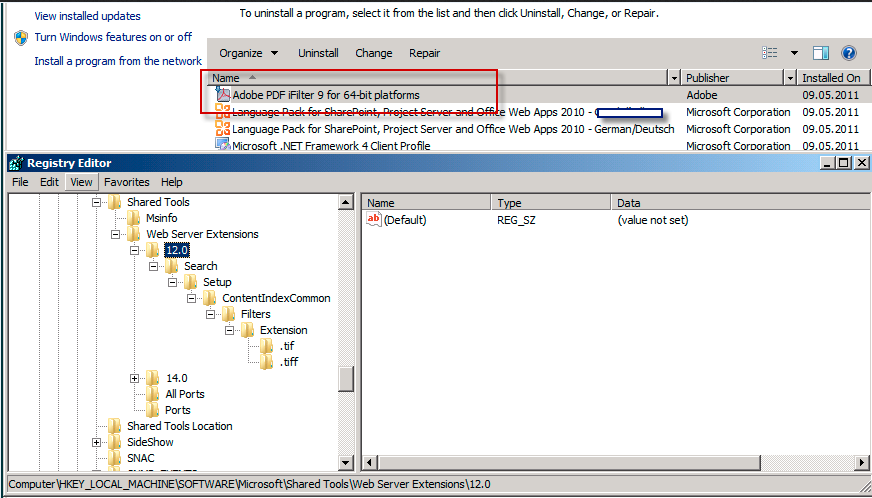Click the Search key folder icon
Screen dimensions: 872x498
click(171, 266)
